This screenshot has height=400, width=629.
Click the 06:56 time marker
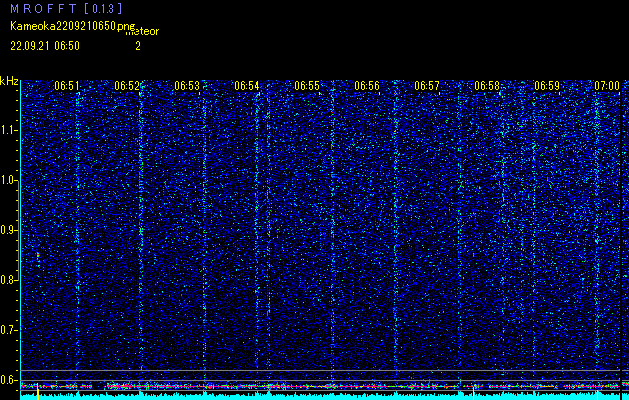pos(367,85)
